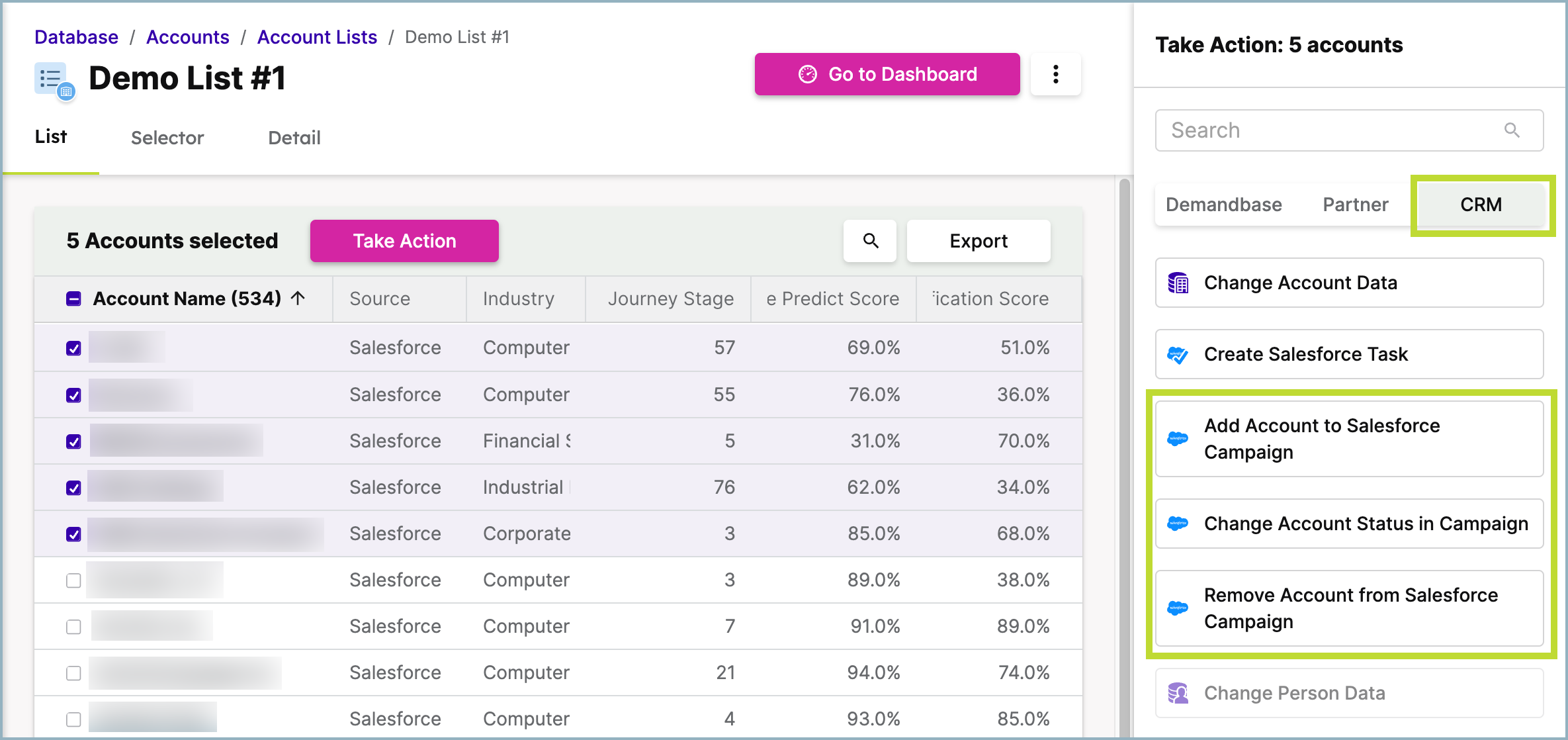Click the magnifier icon in Take Action search
Screen dimensions: 1568x740
[x=1512, y=130]
